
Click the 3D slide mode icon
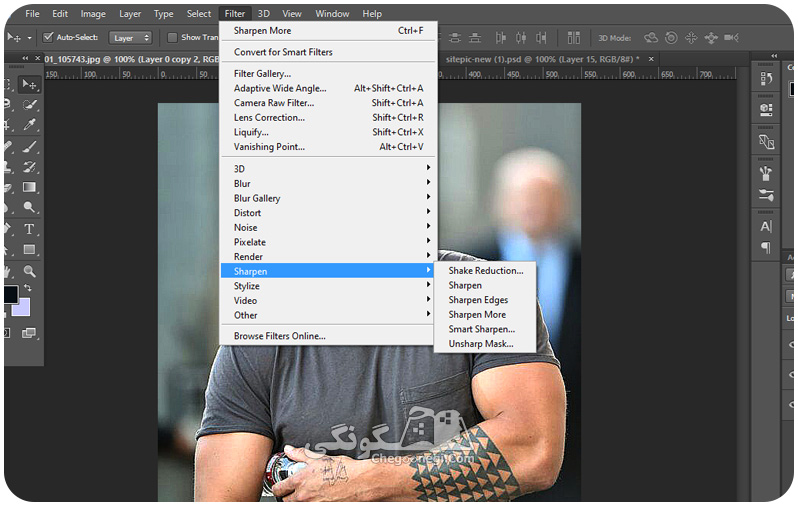[711, 38]
